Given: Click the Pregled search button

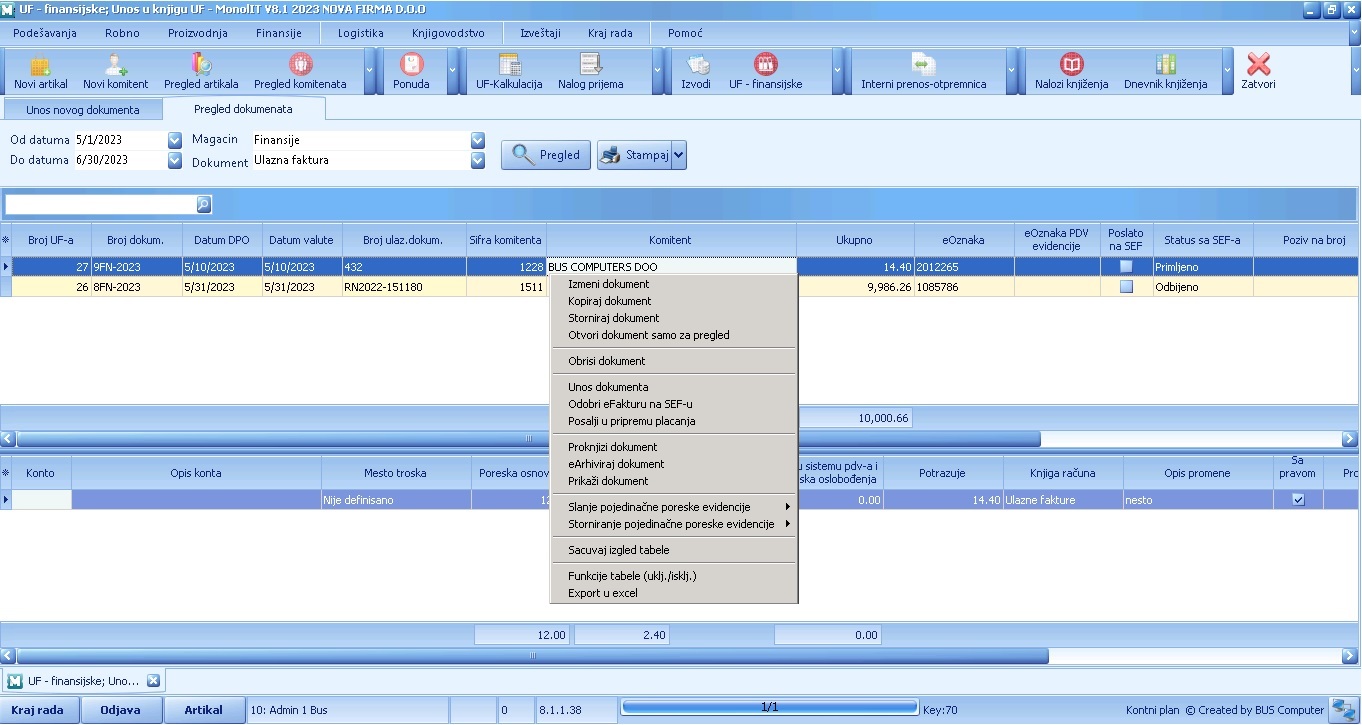Looking at the screenshot, I should tap(546, 155).
